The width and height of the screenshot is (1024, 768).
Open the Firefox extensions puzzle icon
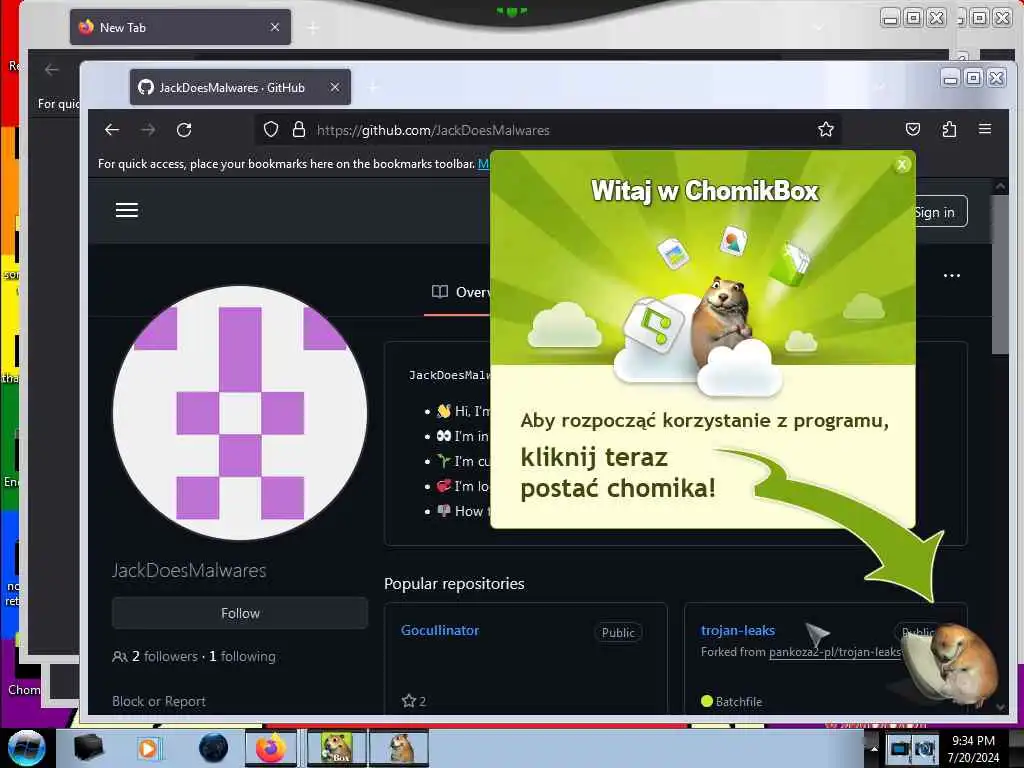tap(949, 129)
